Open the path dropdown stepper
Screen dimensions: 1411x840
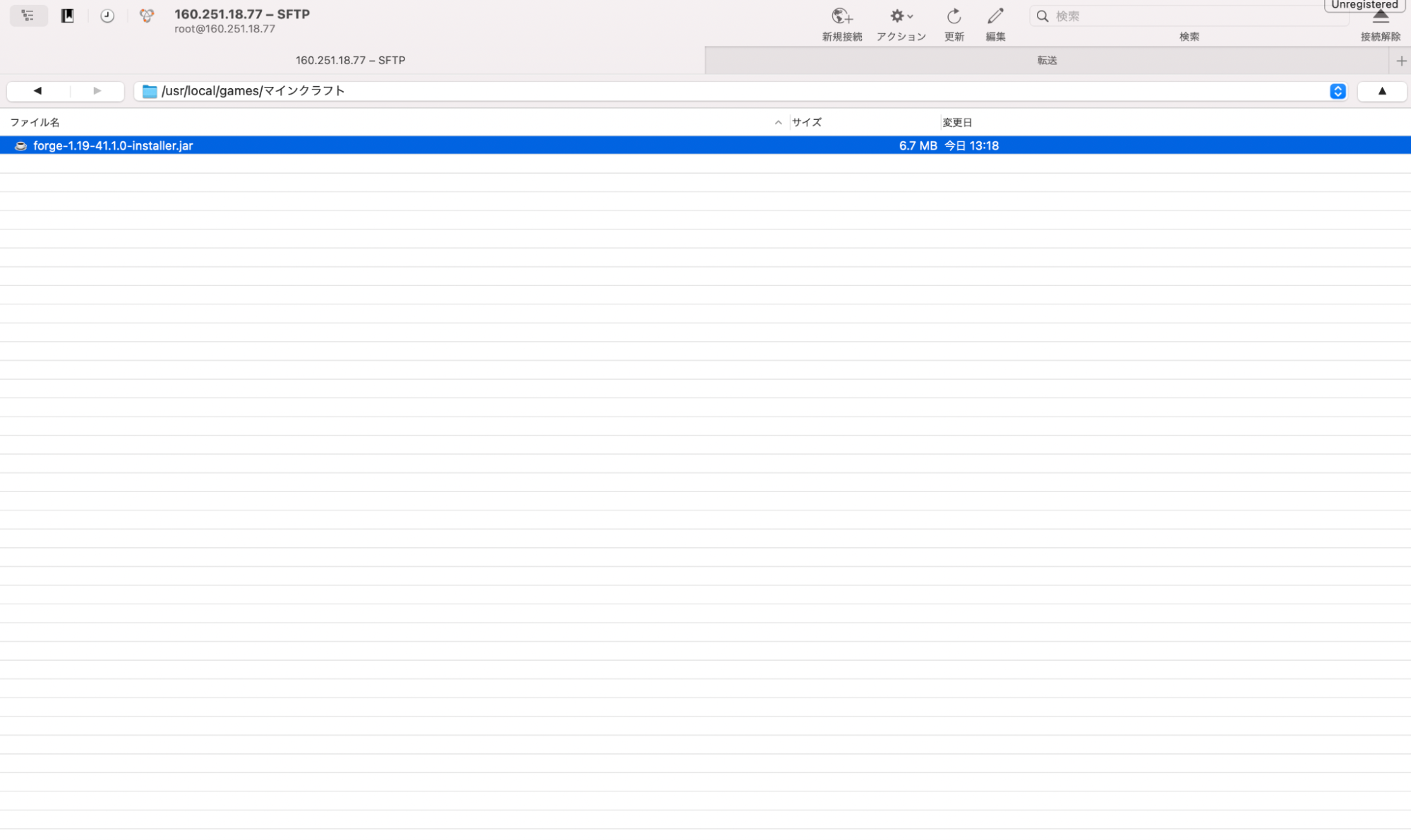pos(1338,91)
